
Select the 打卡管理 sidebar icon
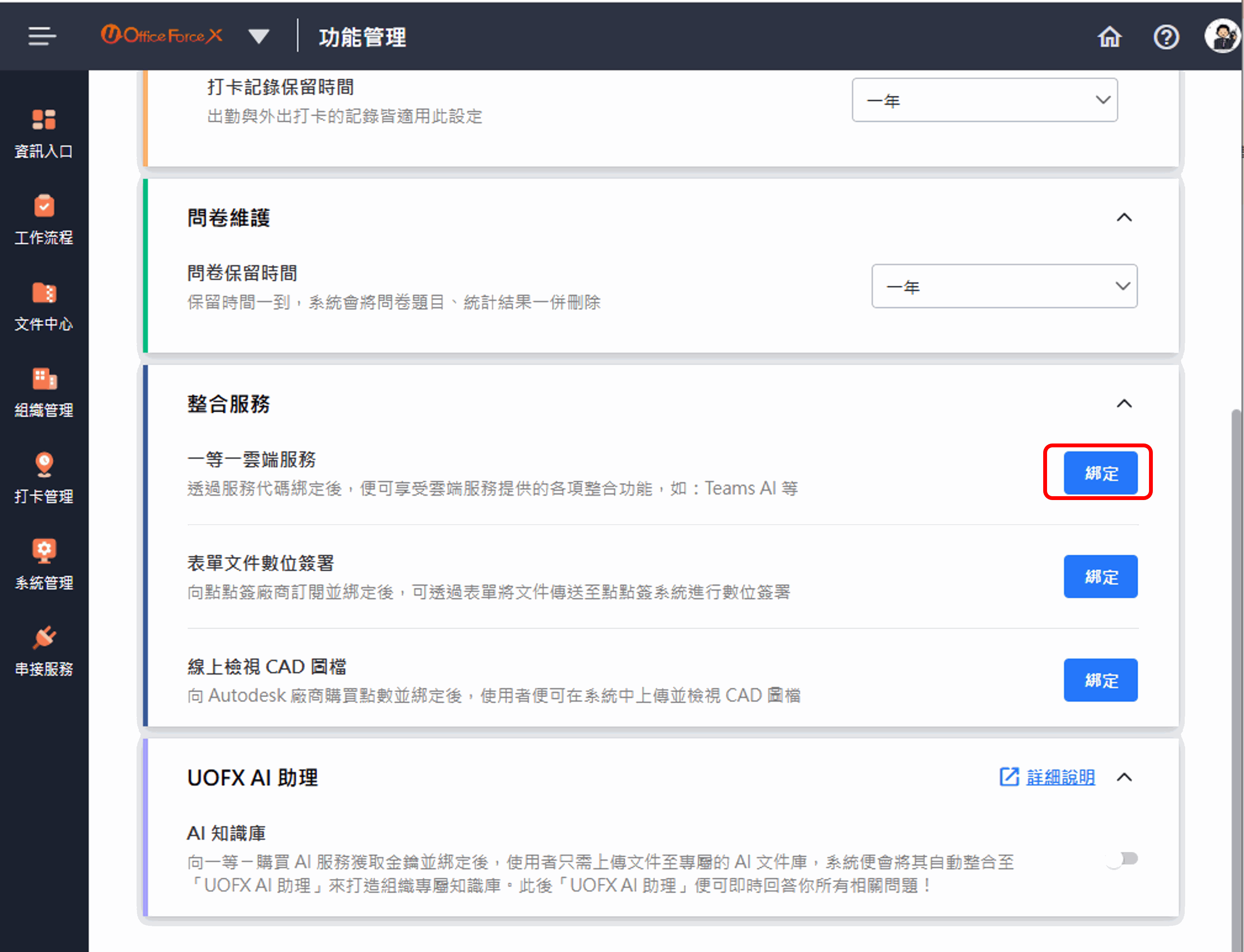[x=43, y=478]
